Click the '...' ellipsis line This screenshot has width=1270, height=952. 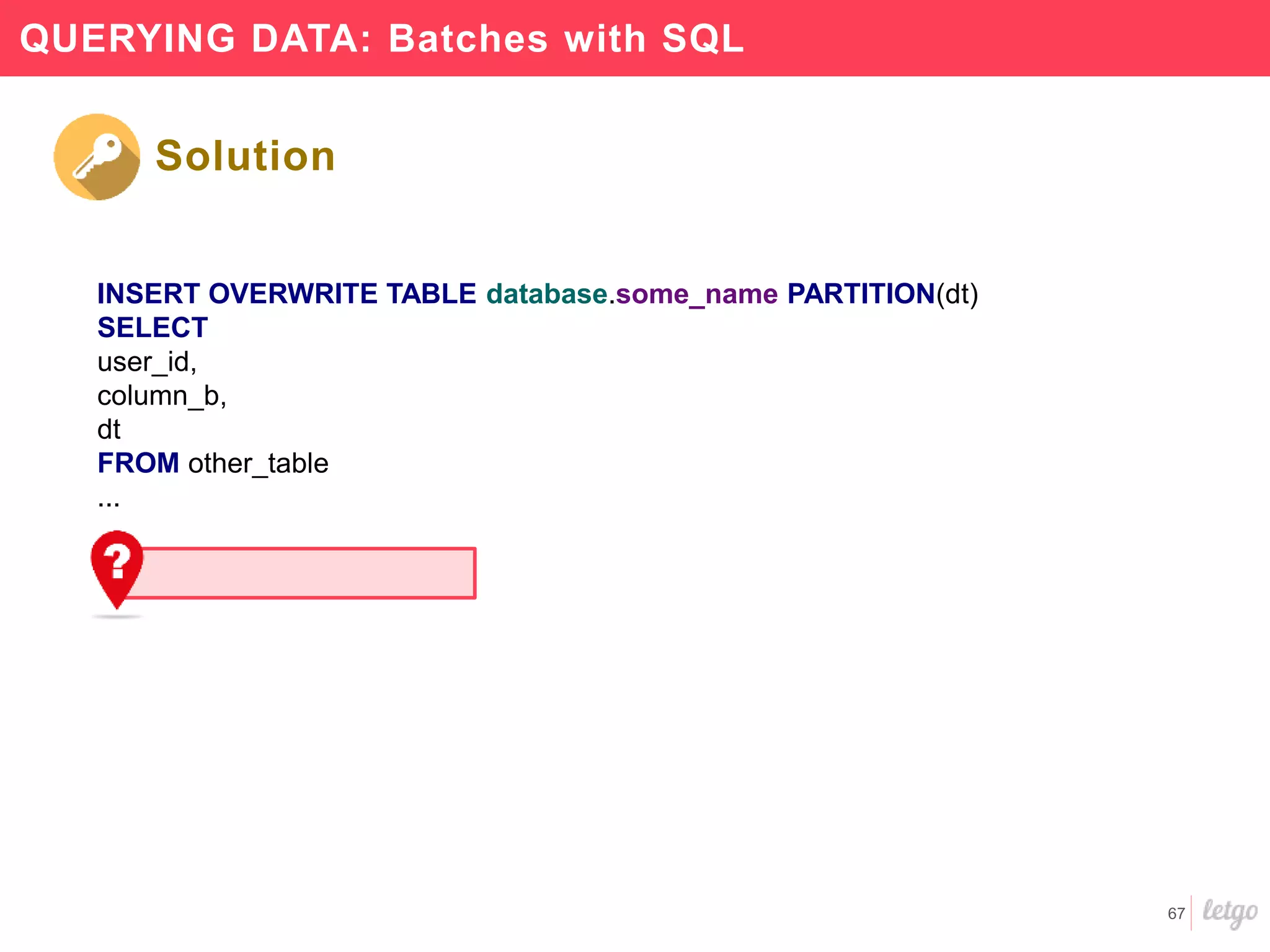(x=109, y=505)
